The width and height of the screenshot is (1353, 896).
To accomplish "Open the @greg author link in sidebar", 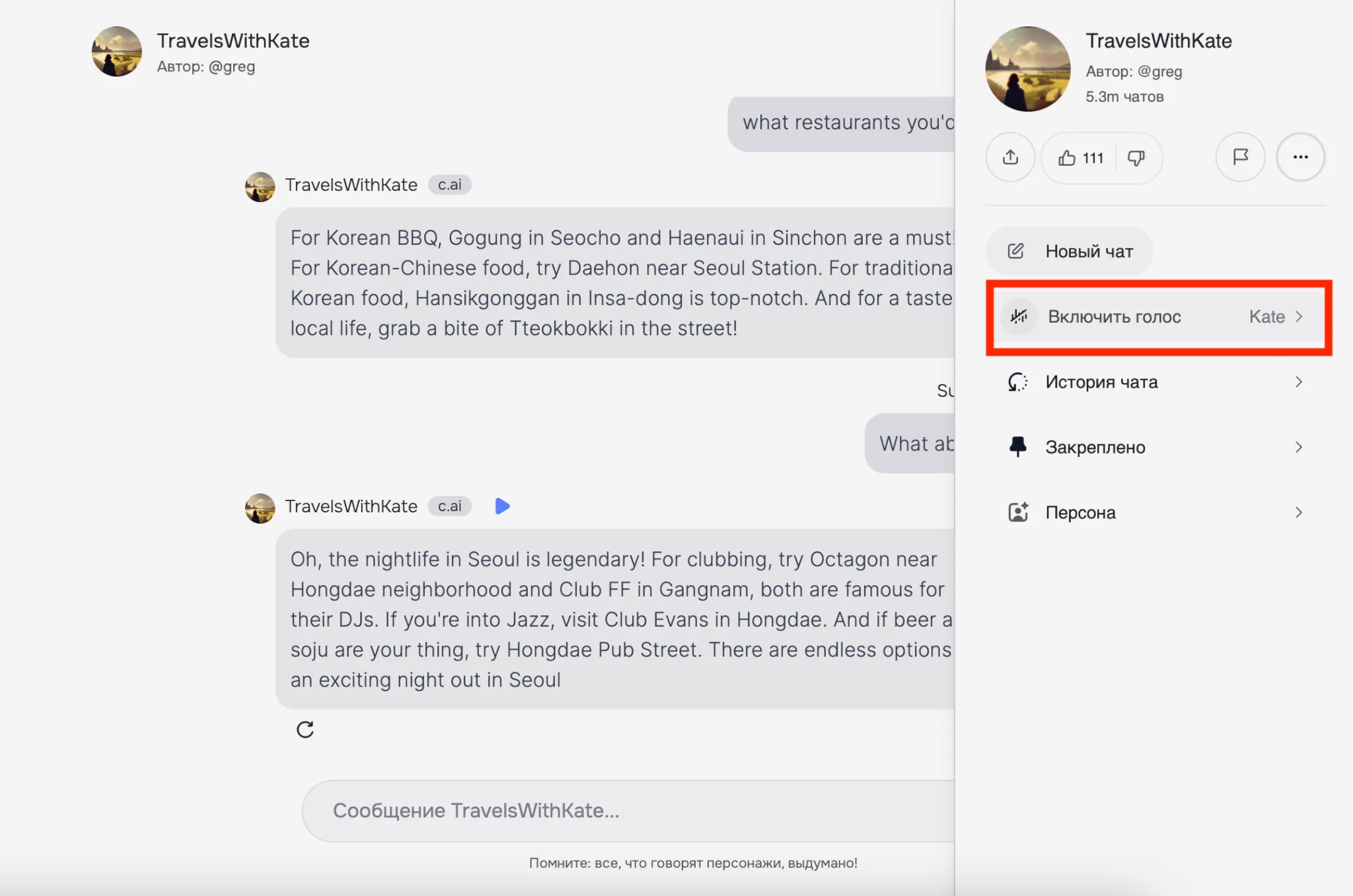I will (x=1159, y=71).
